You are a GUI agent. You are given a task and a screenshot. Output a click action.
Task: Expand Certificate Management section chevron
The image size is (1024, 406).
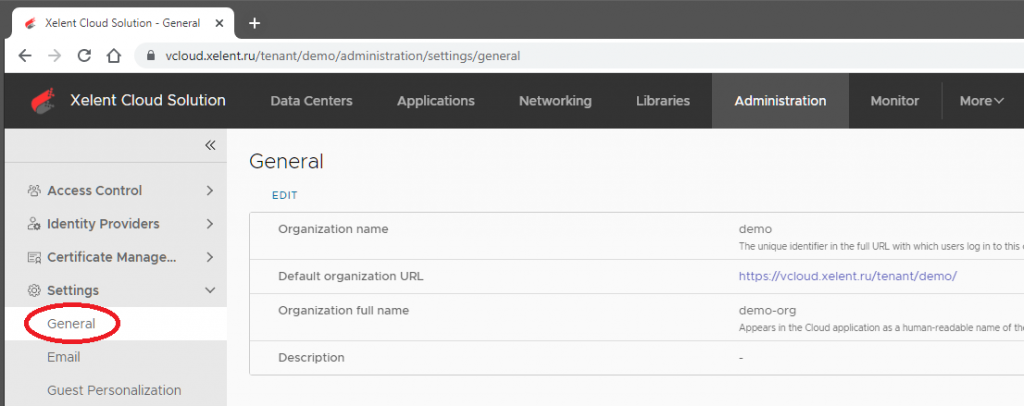[x=210, y=257]
